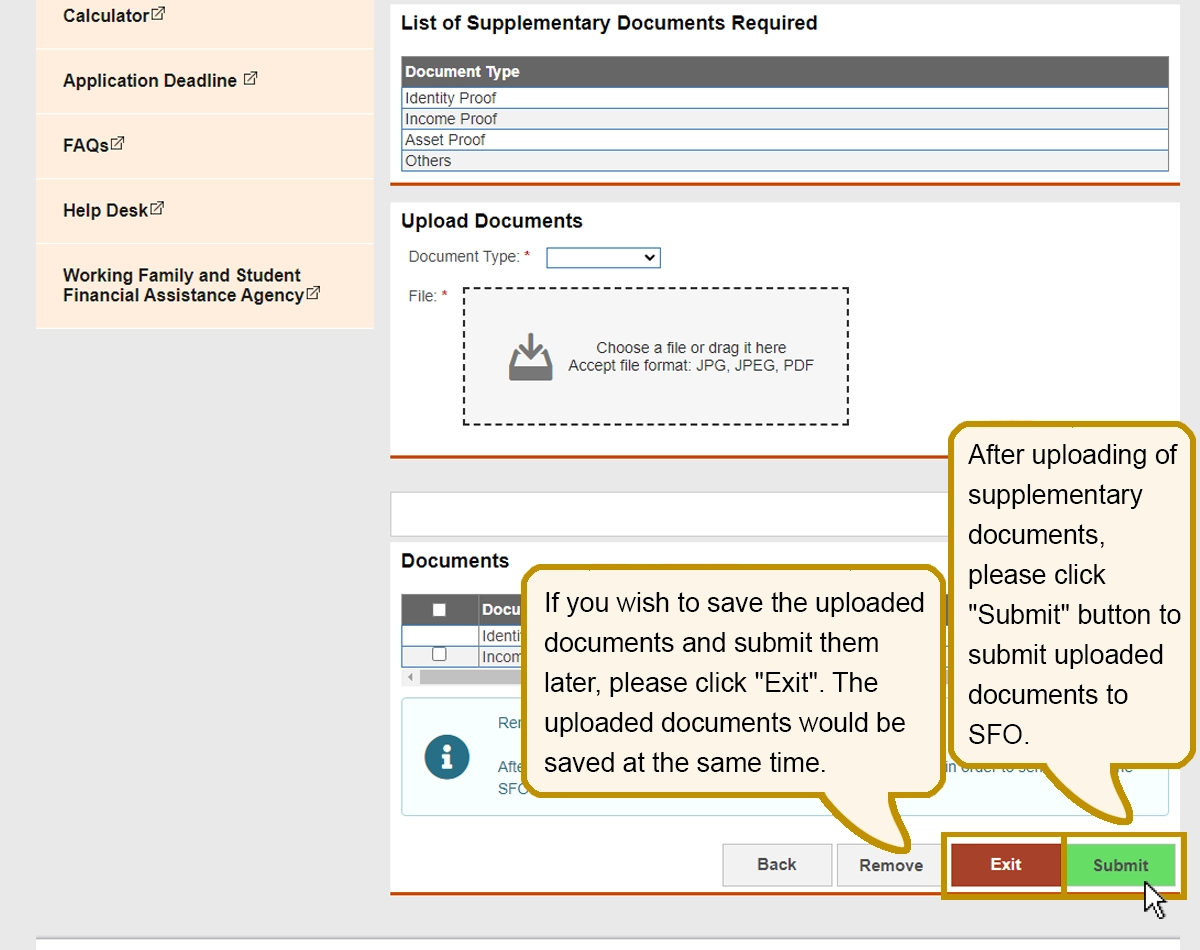Submit uploaded documents with the green Submit button

click(x=1120, y=865)
